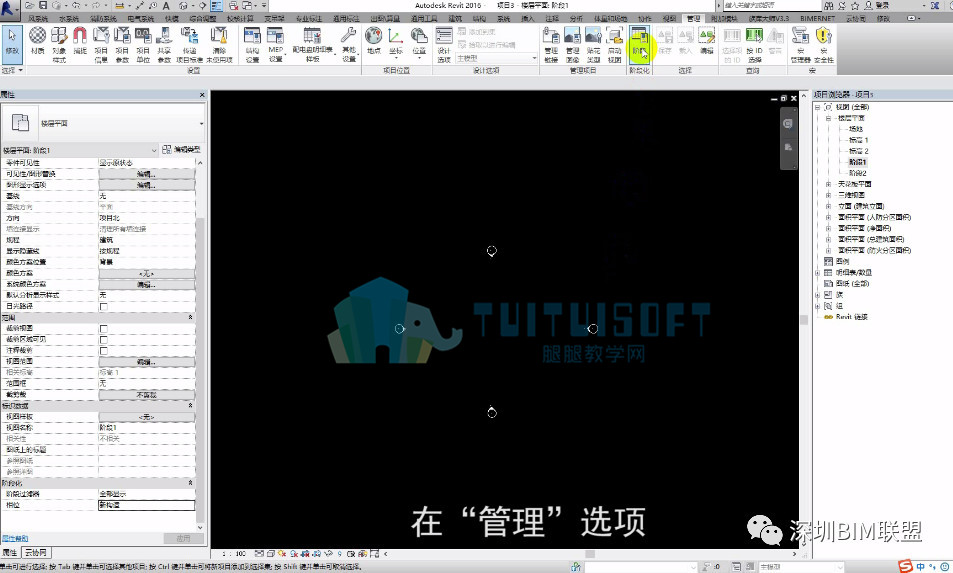Click the Phase (相位) value field
The width and height of the screenshot is (953, 573).
click(146, 505)
